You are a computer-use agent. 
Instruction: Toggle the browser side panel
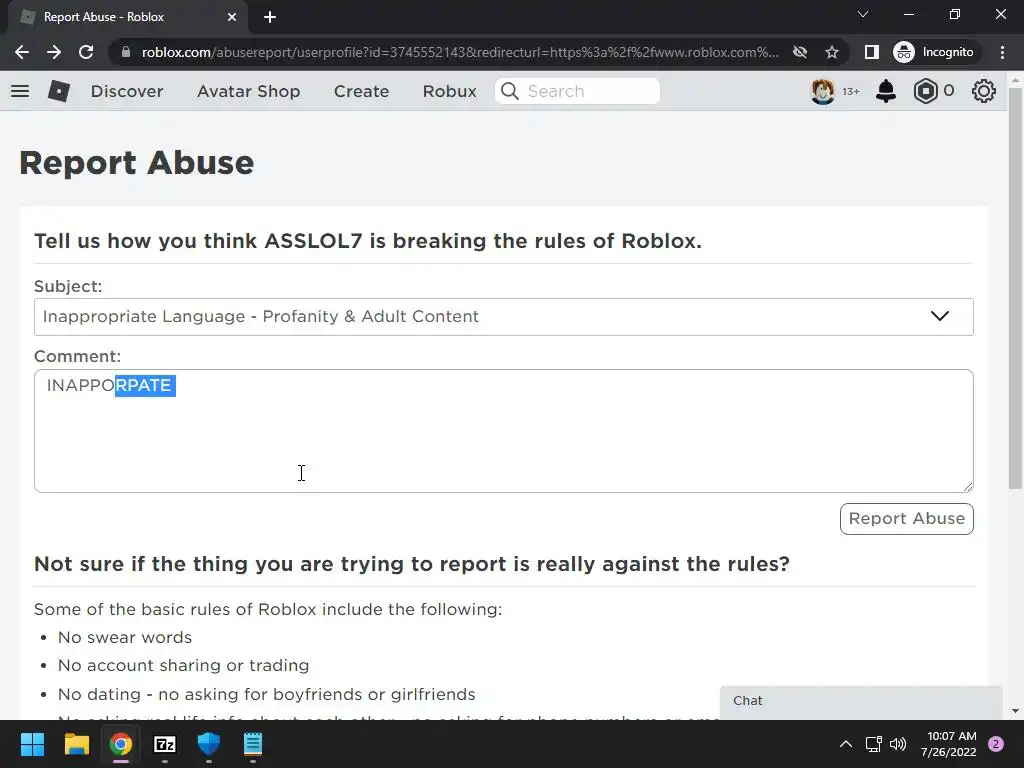(871, 52)
